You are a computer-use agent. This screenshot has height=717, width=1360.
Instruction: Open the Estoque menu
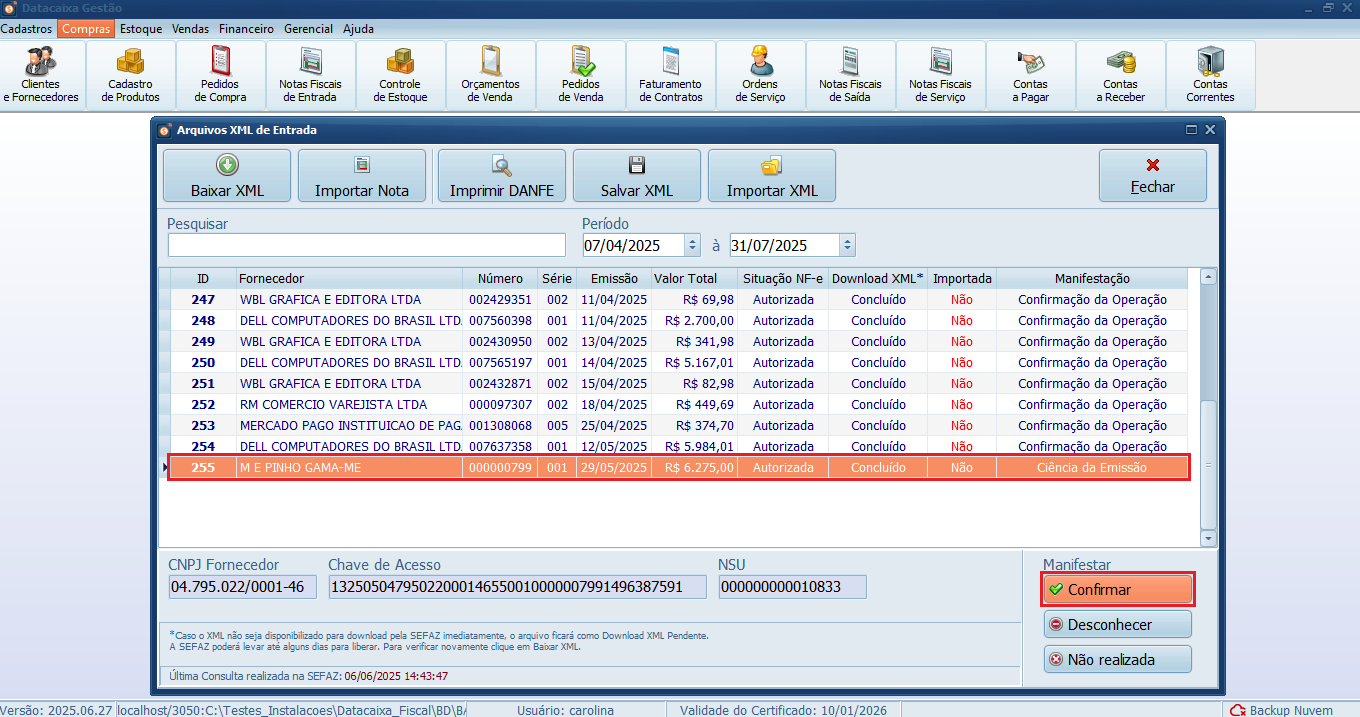[141, 29]
